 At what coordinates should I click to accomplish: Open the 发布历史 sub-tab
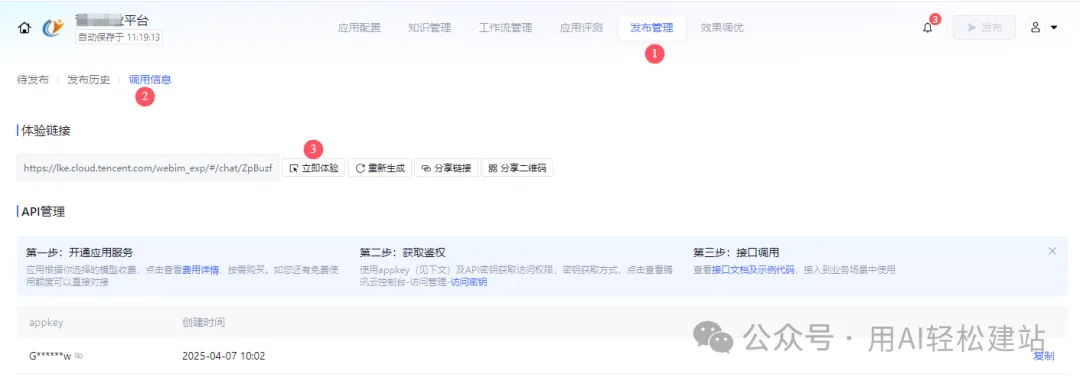click(x=88, y=79)
